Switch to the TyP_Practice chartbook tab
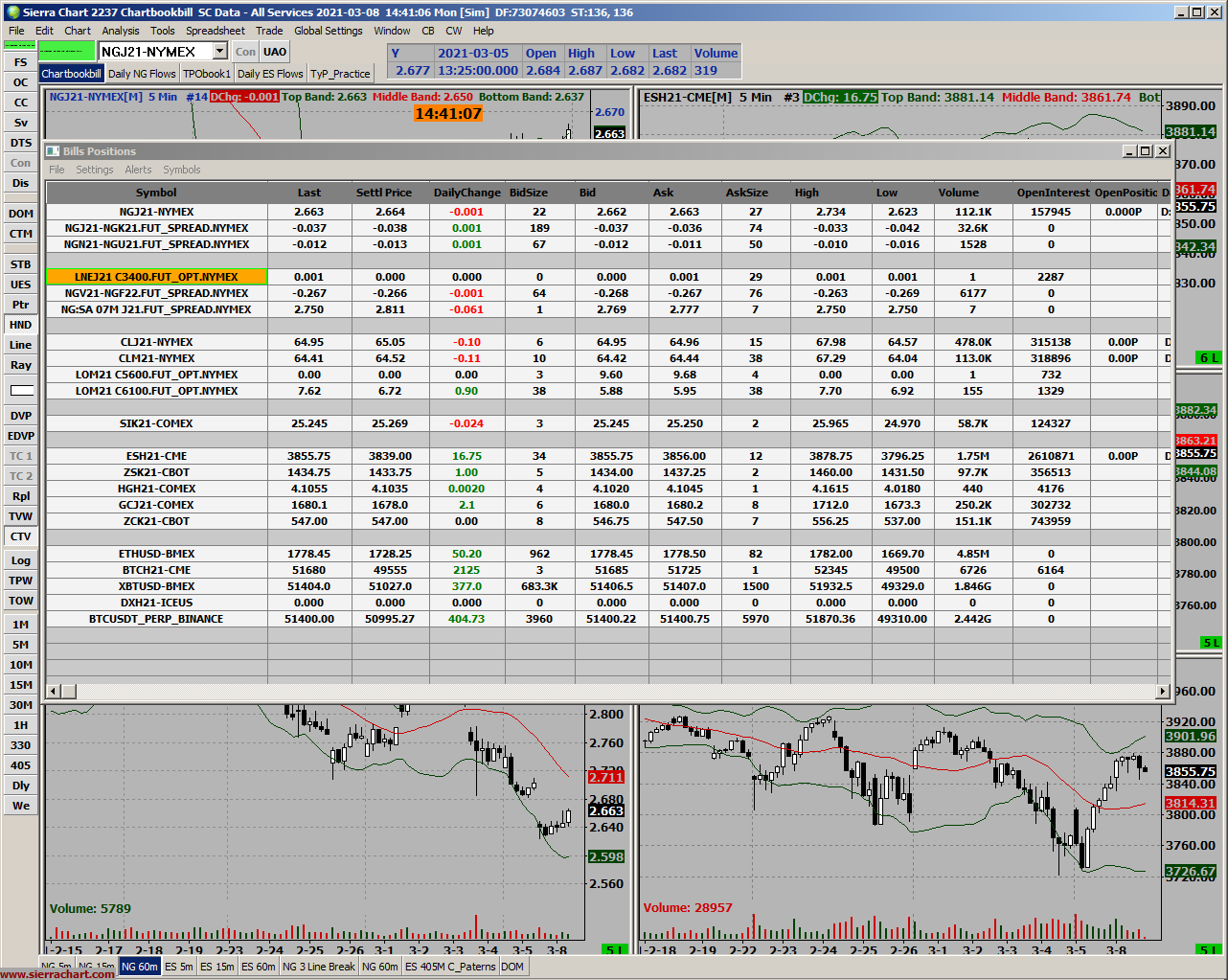The height and width of the screenshot is (980, 1228). coord(340,74)
